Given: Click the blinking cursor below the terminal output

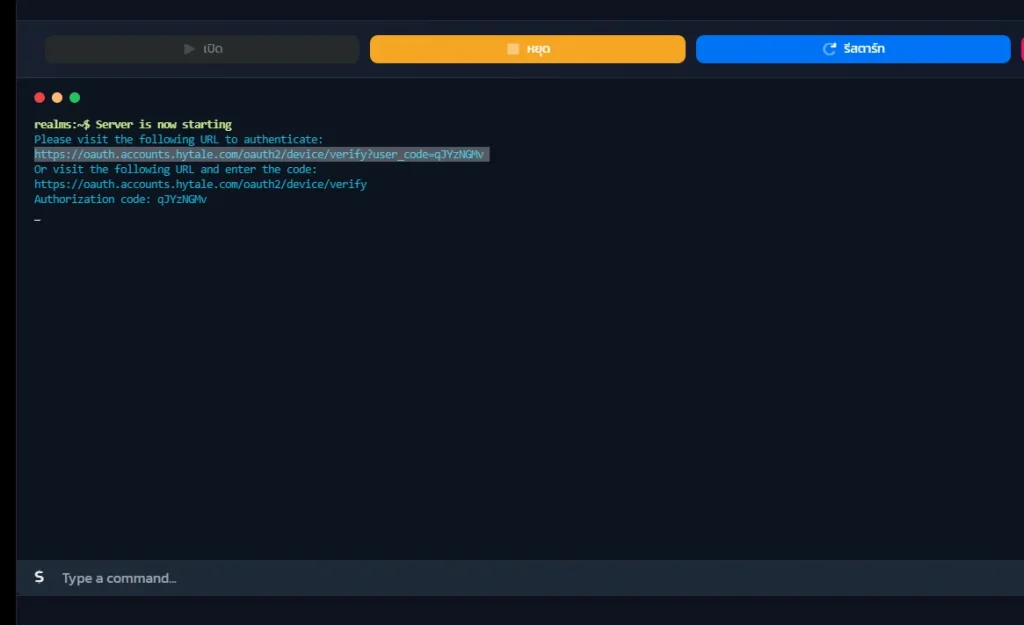Looking at the screenshot, I should point(37,220).
